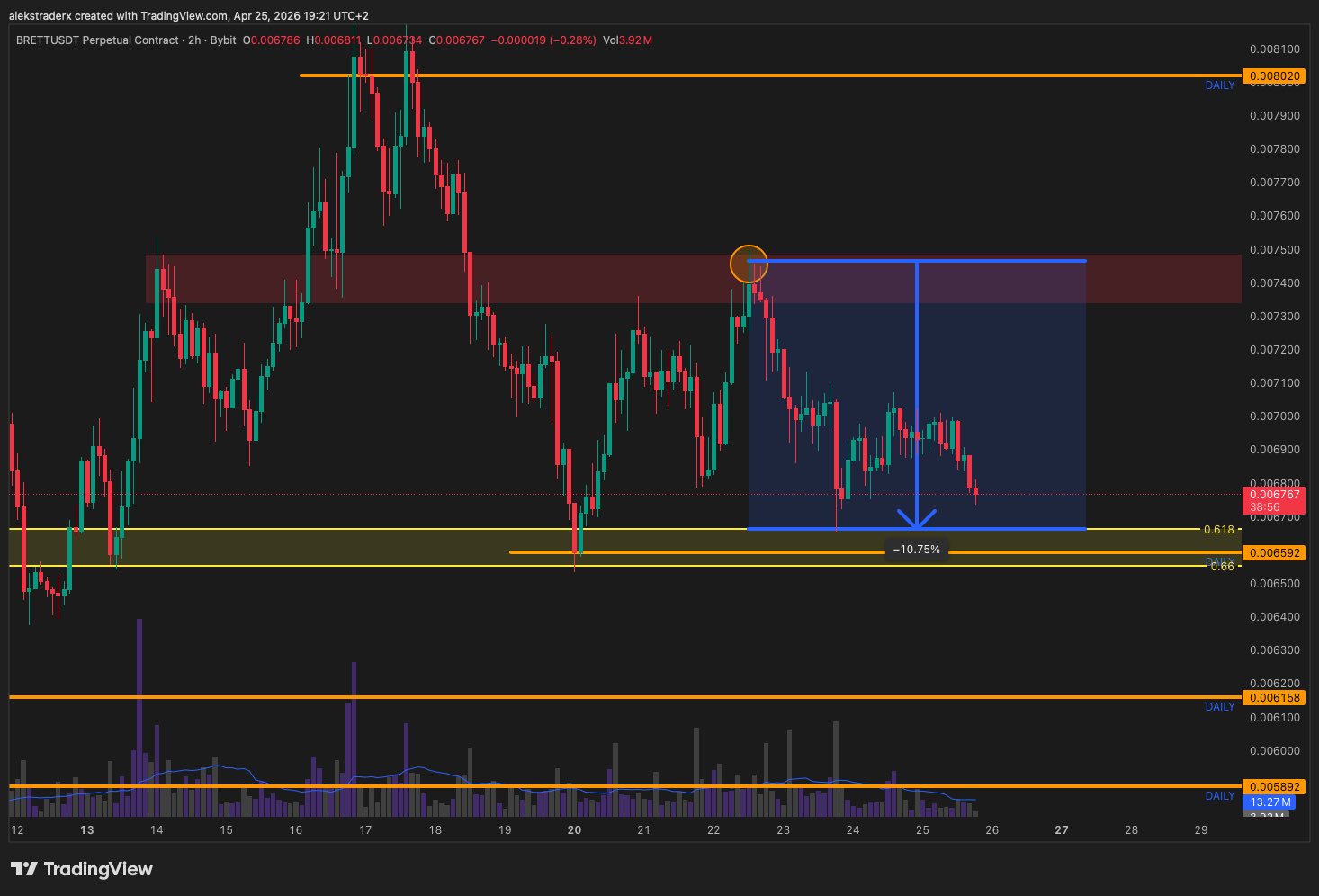The width and height of the screenshot is (1319, 896).
Task: Click the Vol 3.92M indicator legend
Action: (627, 40)
